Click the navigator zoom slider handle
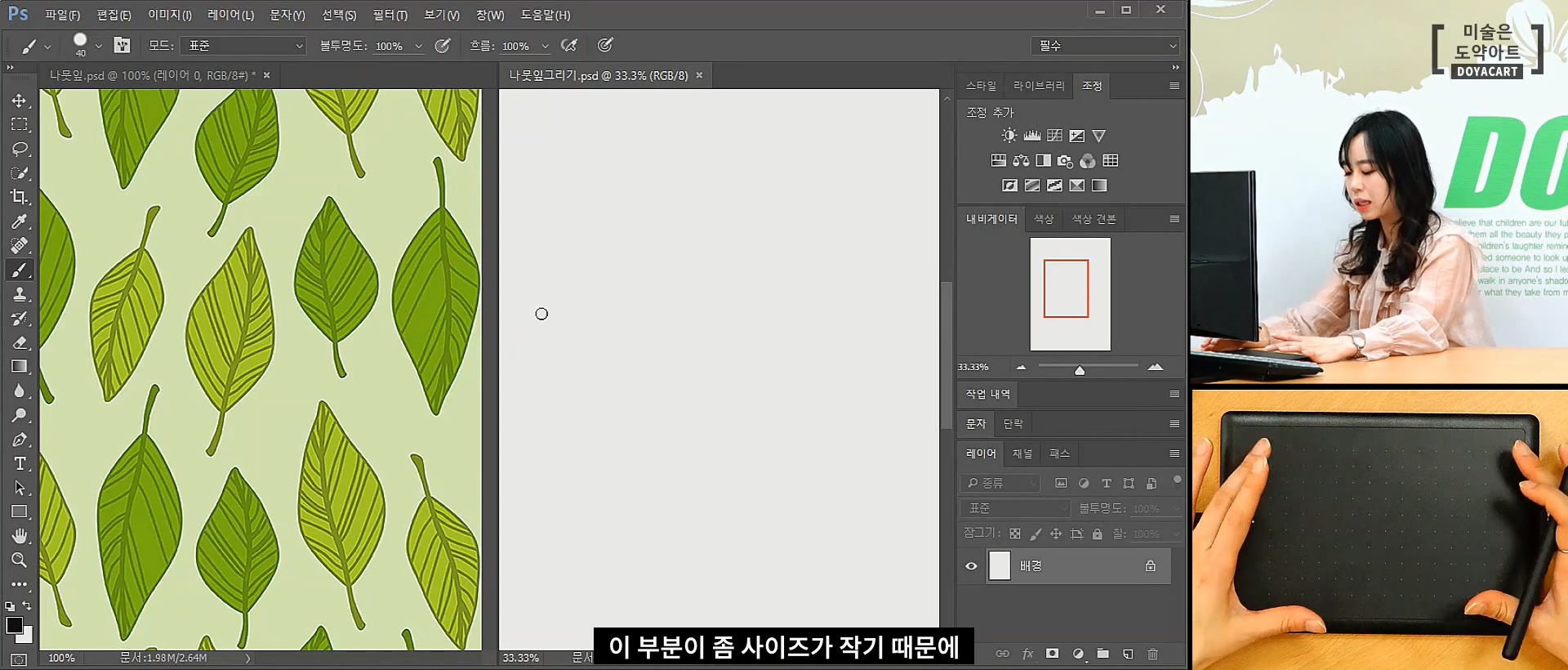Screen dimensions: 1568x670 click(1080, 370)
